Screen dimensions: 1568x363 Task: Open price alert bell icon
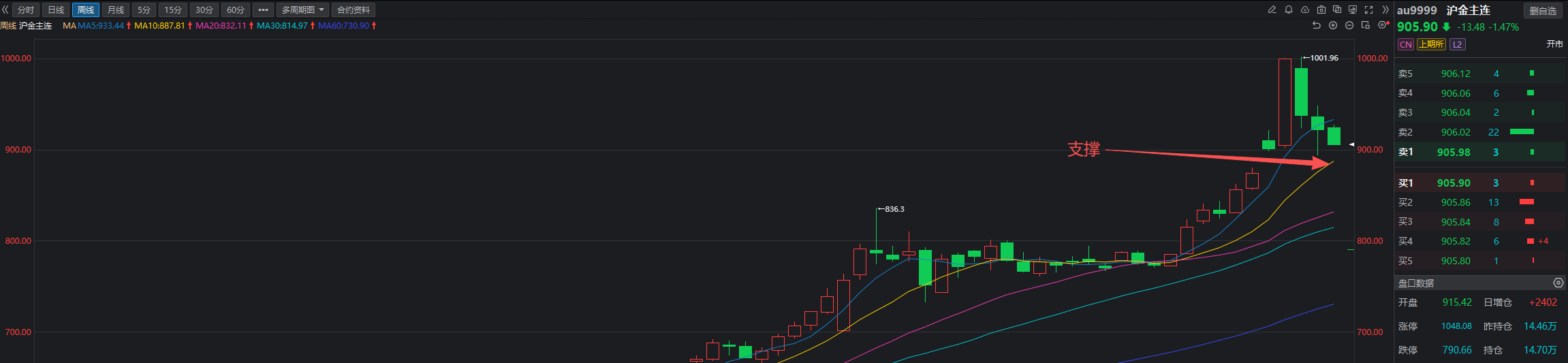(1289, 10)
